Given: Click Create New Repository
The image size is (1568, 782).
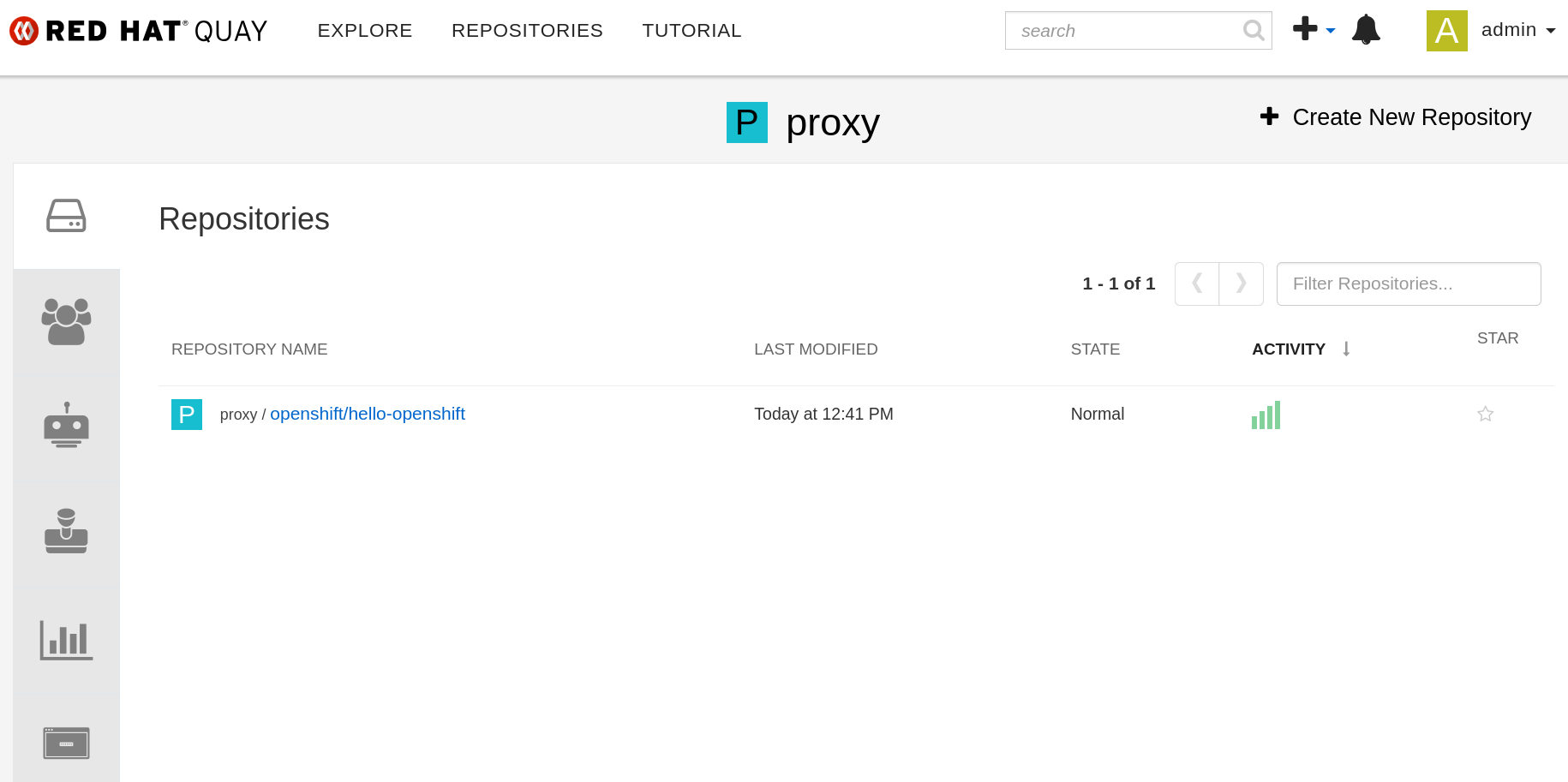Looking at the screenshot, I should pyautogui.click(x=1396, y=117).
